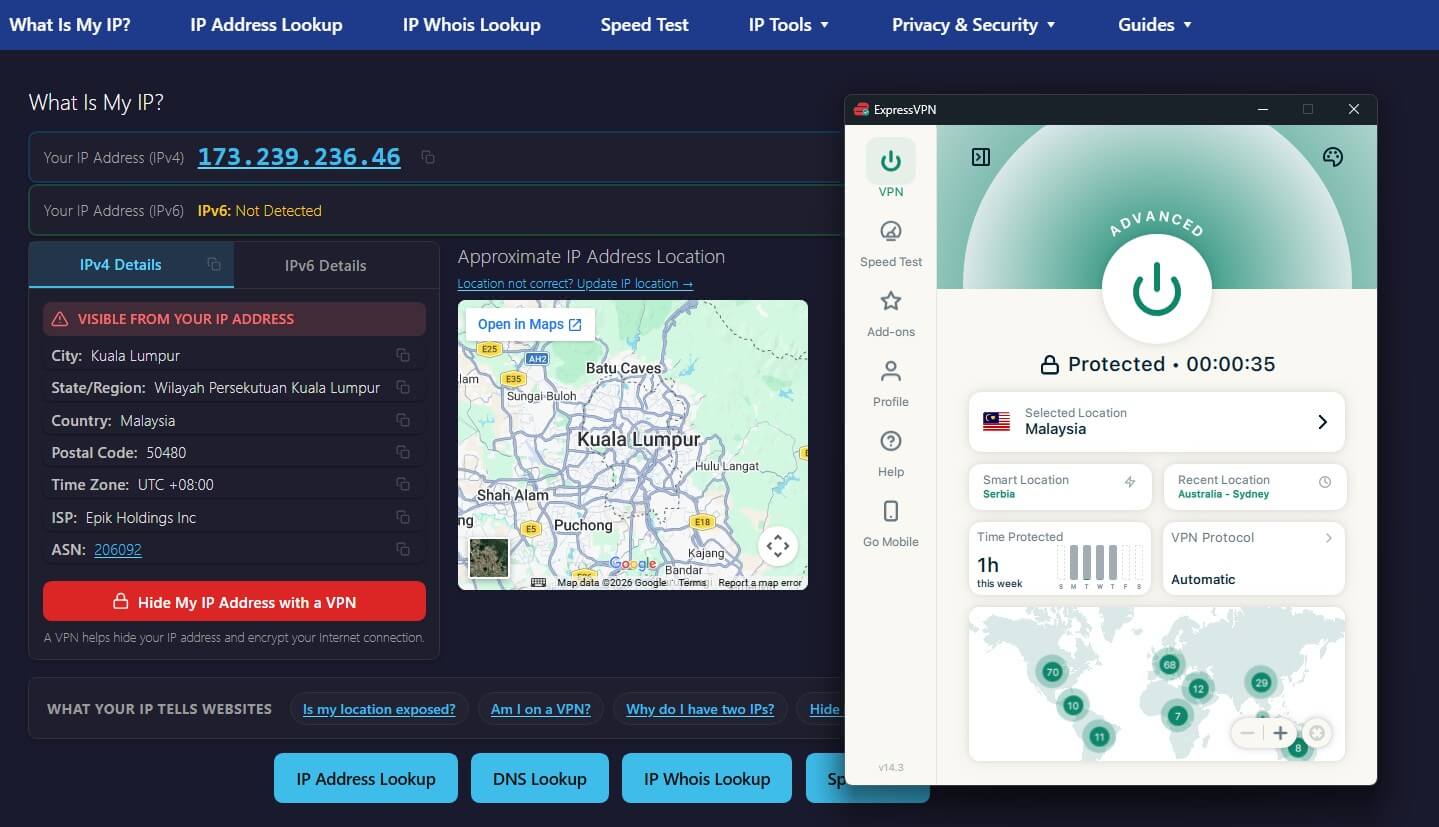The height and width of the screenshot is (827, 1439).
Task: Copy the Postal Code 50480 value
Action: [x=403, y=452]
